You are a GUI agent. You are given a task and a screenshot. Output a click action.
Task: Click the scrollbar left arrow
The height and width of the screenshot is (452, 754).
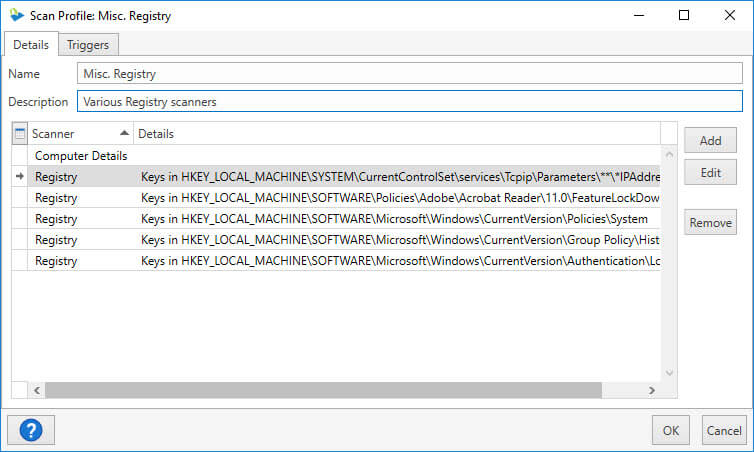click(x=37, y=390)
